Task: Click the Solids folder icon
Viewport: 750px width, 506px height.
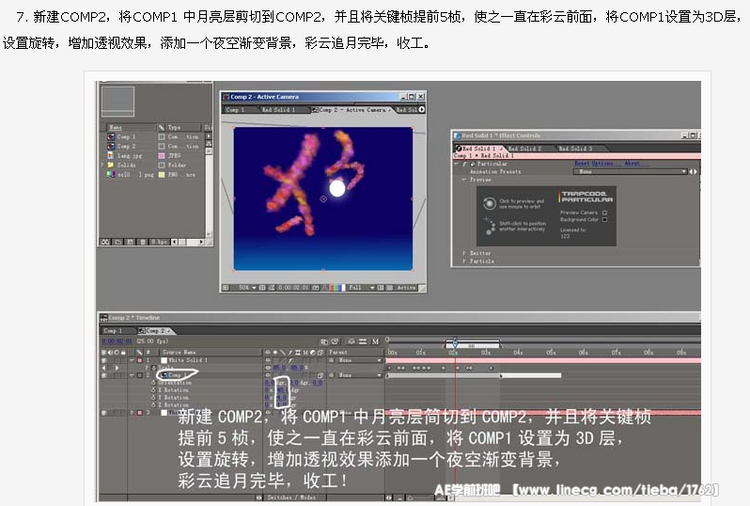Action: tap(111, 165)
